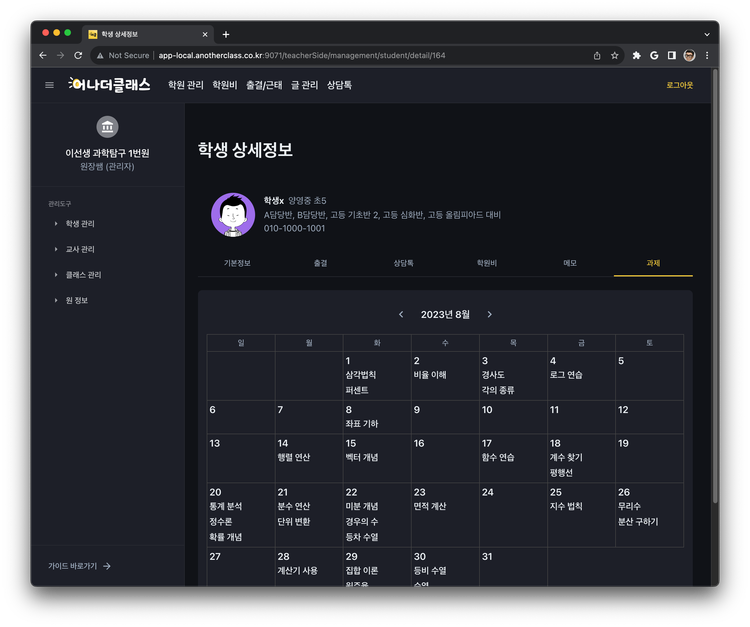Open 학원 관리 menu
Image resolution: width=750 pixels, height=627 pixels.
click(x=186, y=85)
